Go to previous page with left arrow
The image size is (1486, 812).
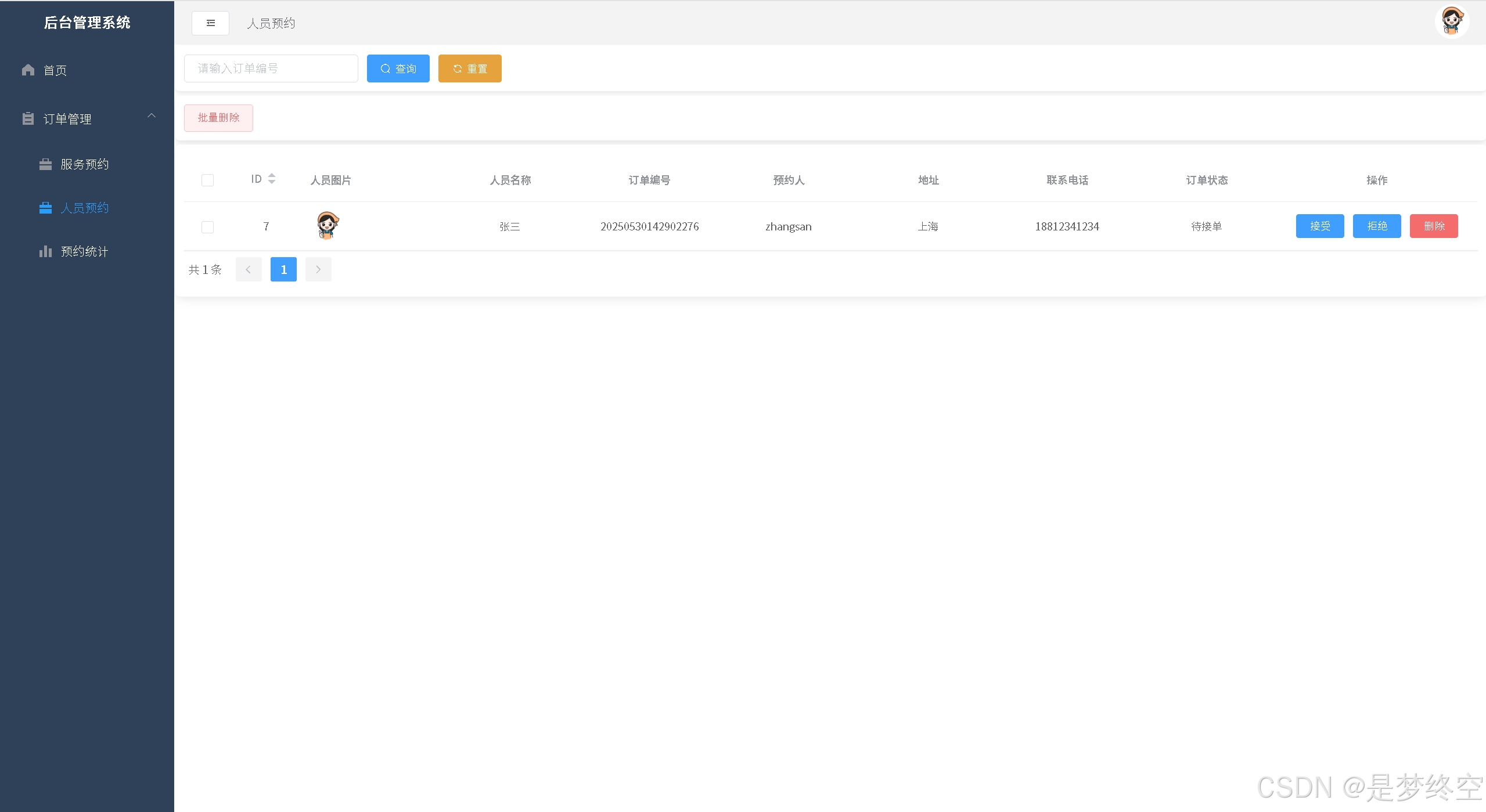pos(249,269)
